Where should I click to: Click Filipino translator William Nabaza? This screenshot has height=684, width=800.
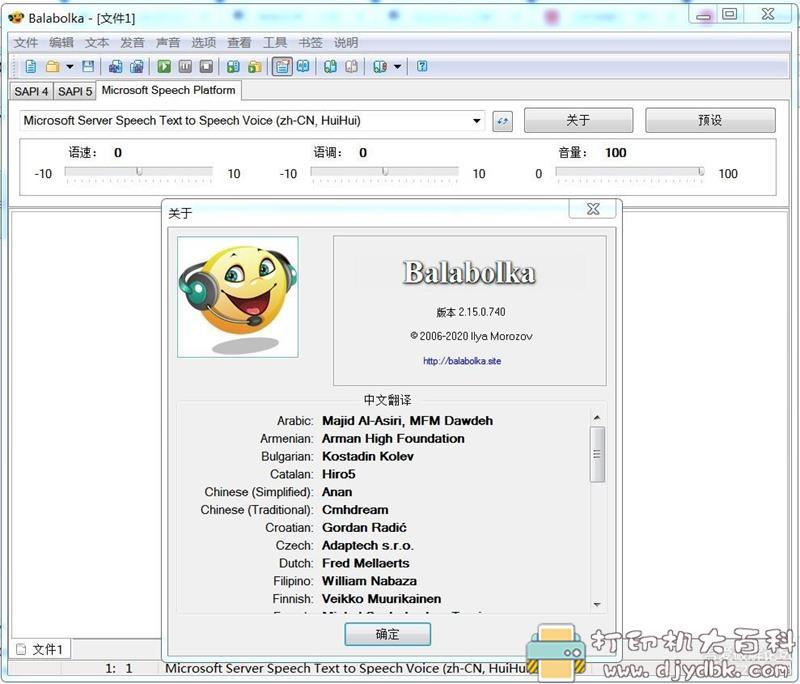click(369, 581)
